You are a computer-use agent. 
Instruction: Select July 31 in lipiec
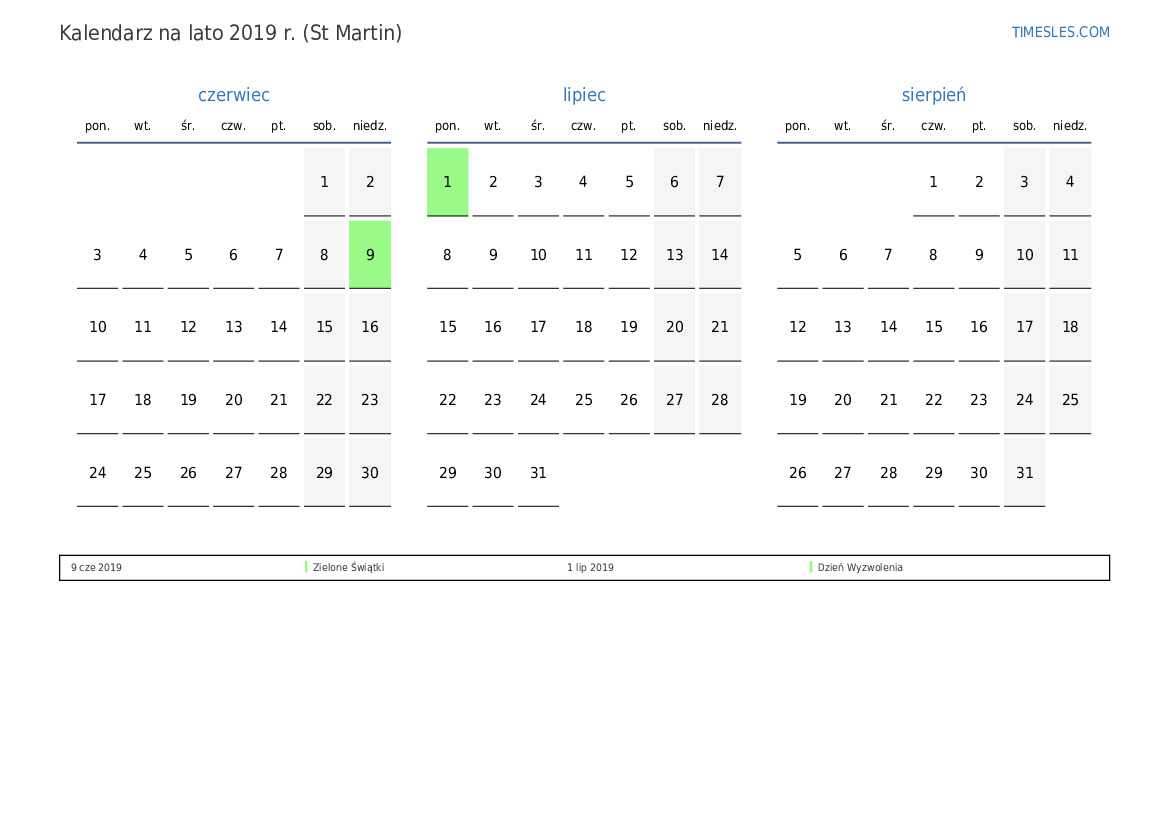coord(538,472)
